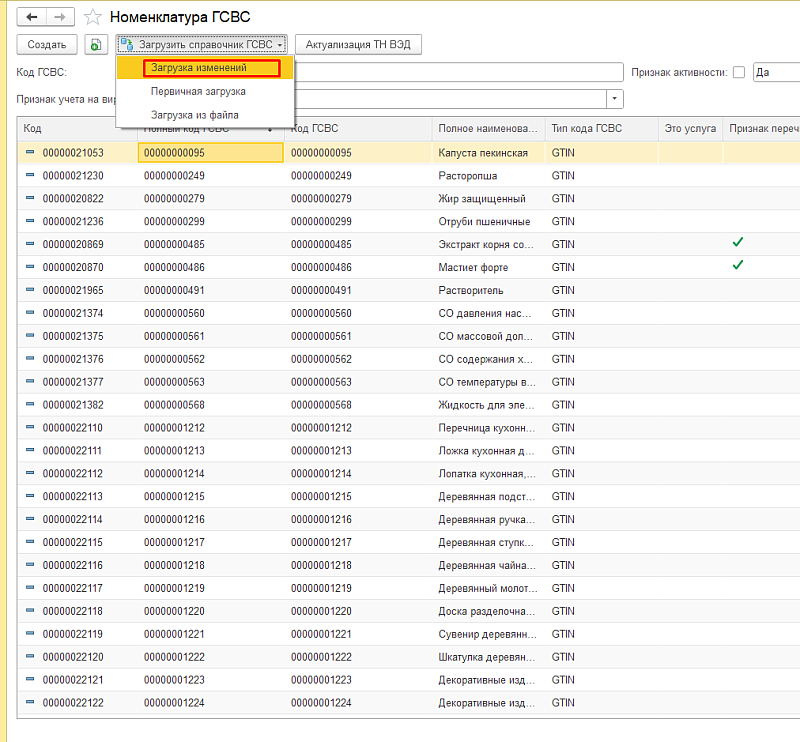Click the Актуализация ТН ВЭД button
The height and width of the screenshot is (742, 800).
click(x=358, y=44)
